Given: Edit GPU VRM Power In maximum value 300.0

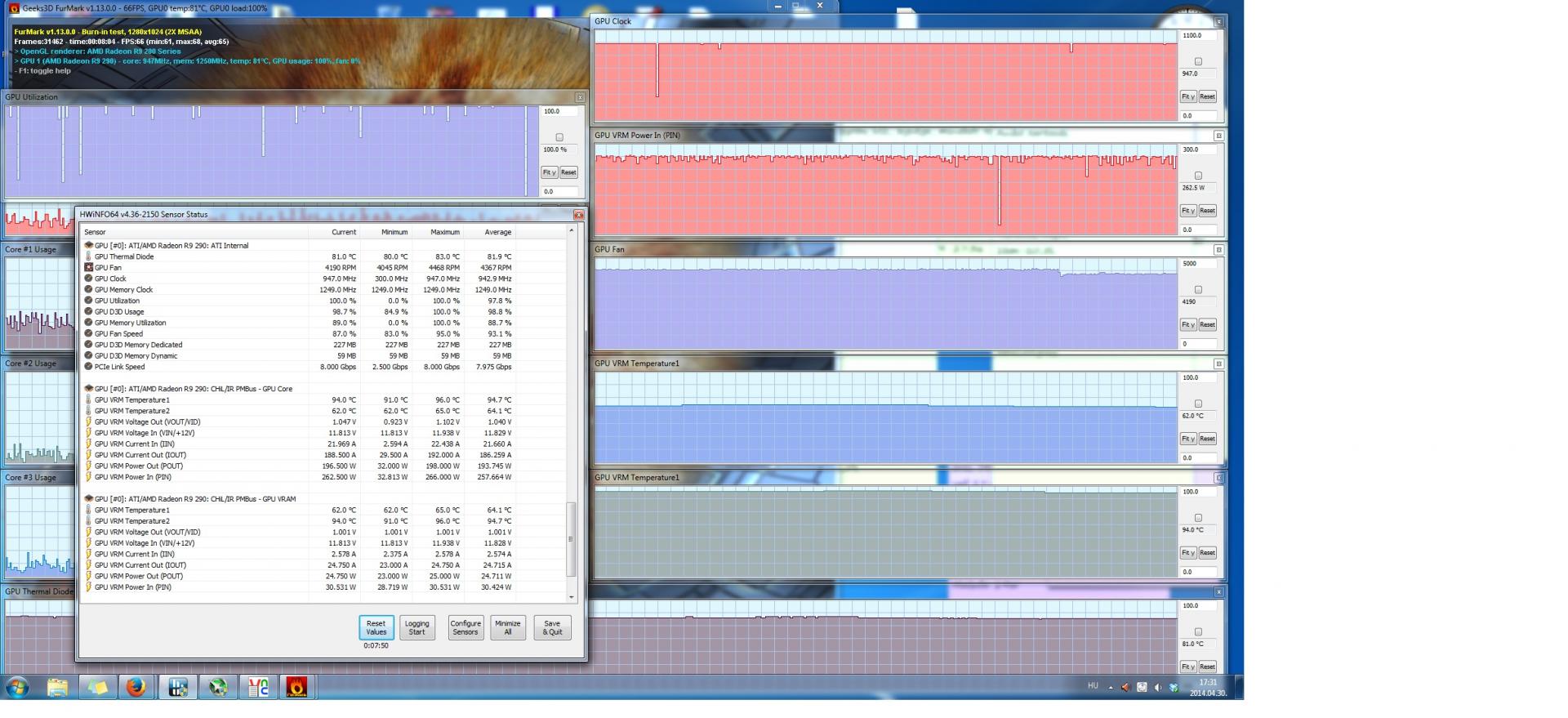Looking at the screenshot, I should 1199,150.
